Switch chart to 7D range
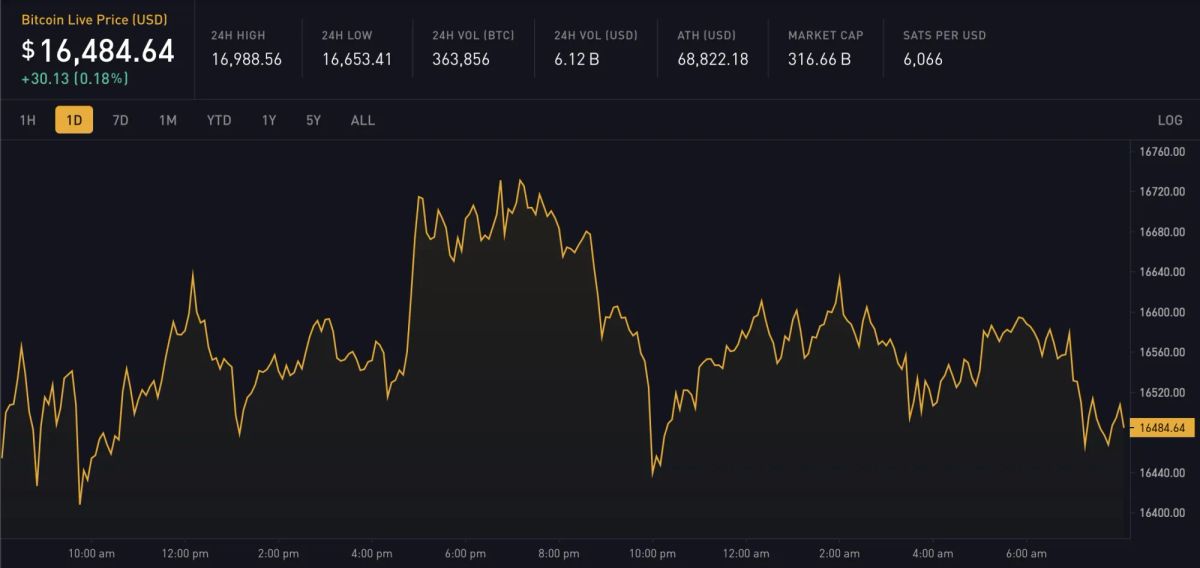Viewport: 1200px width, 568px height. pyautogui.click(x=120, y=120)
